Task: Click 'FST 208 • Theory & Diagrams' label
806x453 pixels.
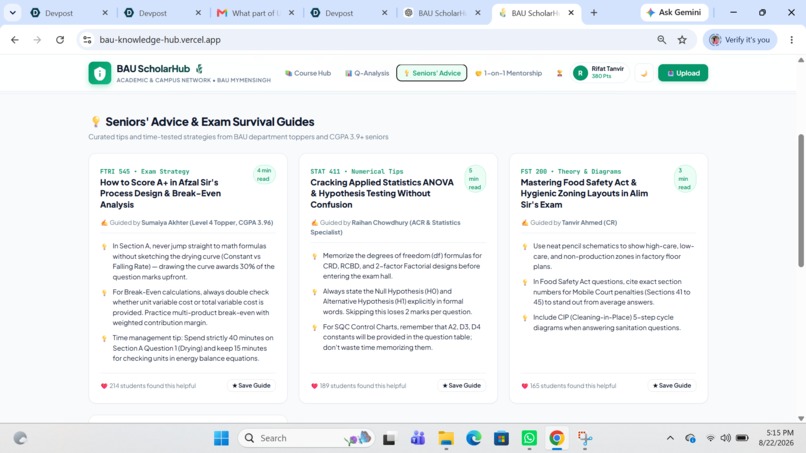Action: pos(571,171)
